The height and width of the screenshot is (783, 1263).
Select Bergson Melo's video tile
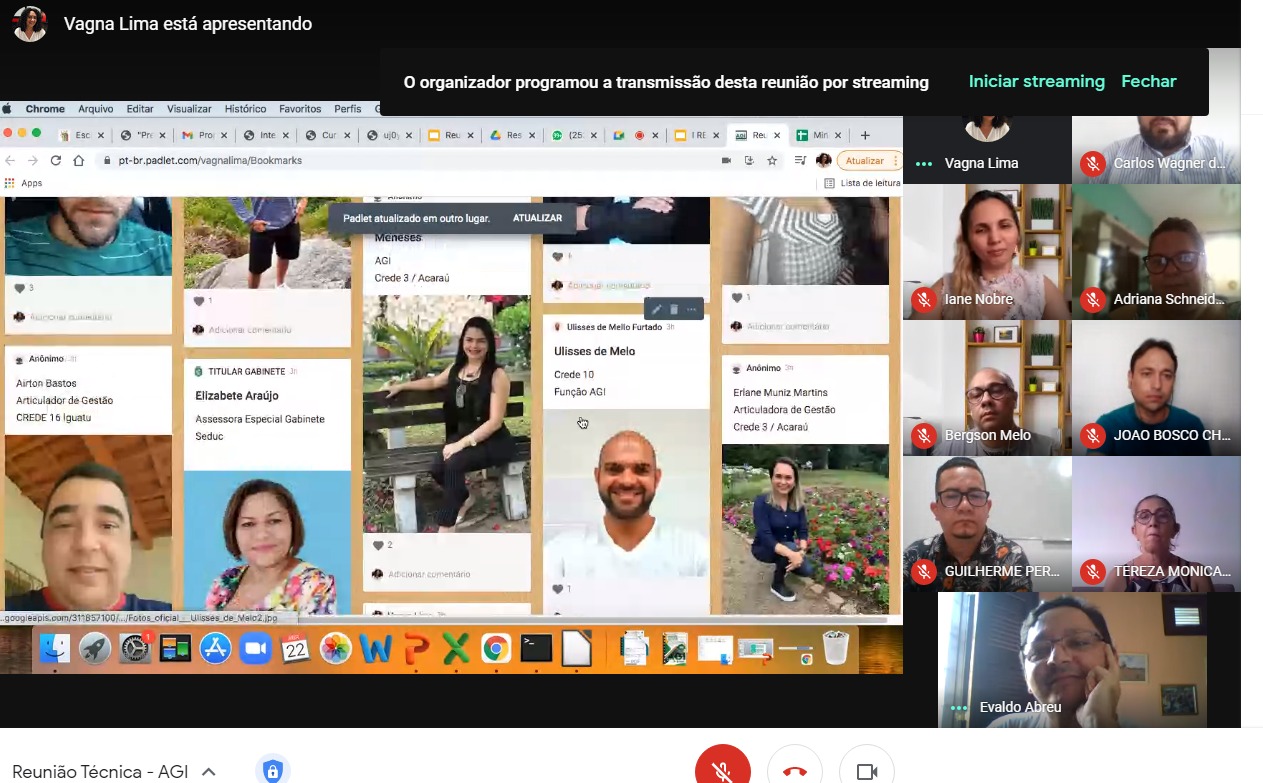coord(987,388)
